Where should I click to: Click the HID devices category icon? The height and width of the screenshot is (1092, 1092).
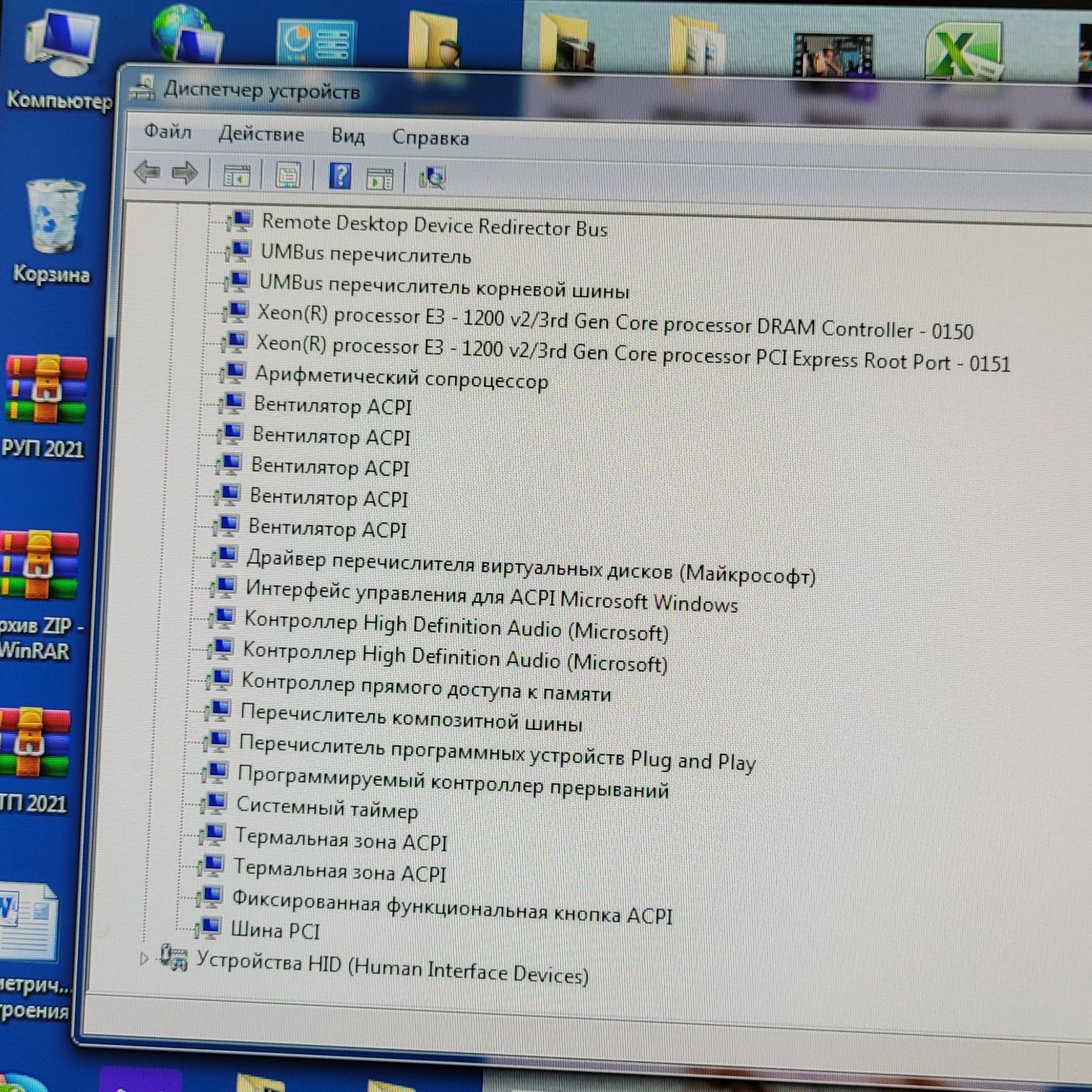(175, 958)
